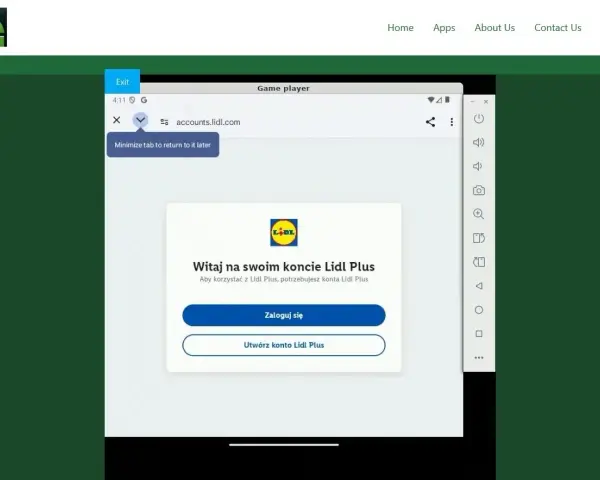
Task: Open the browser three-dot overflow menu
Action: [x=452, y=122]
